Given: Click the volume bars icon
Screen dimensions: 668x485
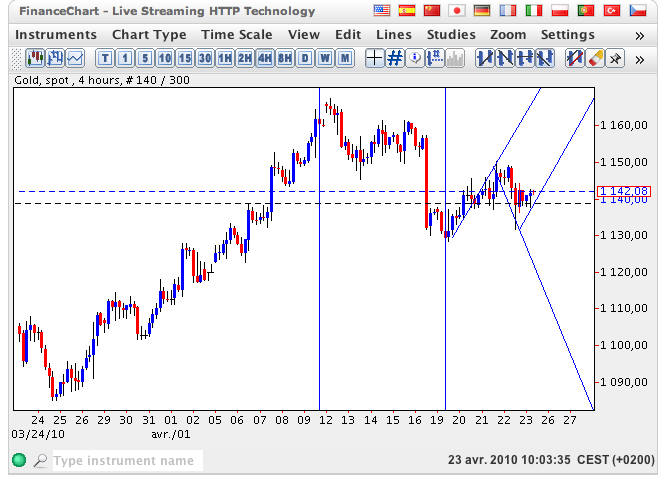Looking at the screenshot, I should [x=455, y=58].
